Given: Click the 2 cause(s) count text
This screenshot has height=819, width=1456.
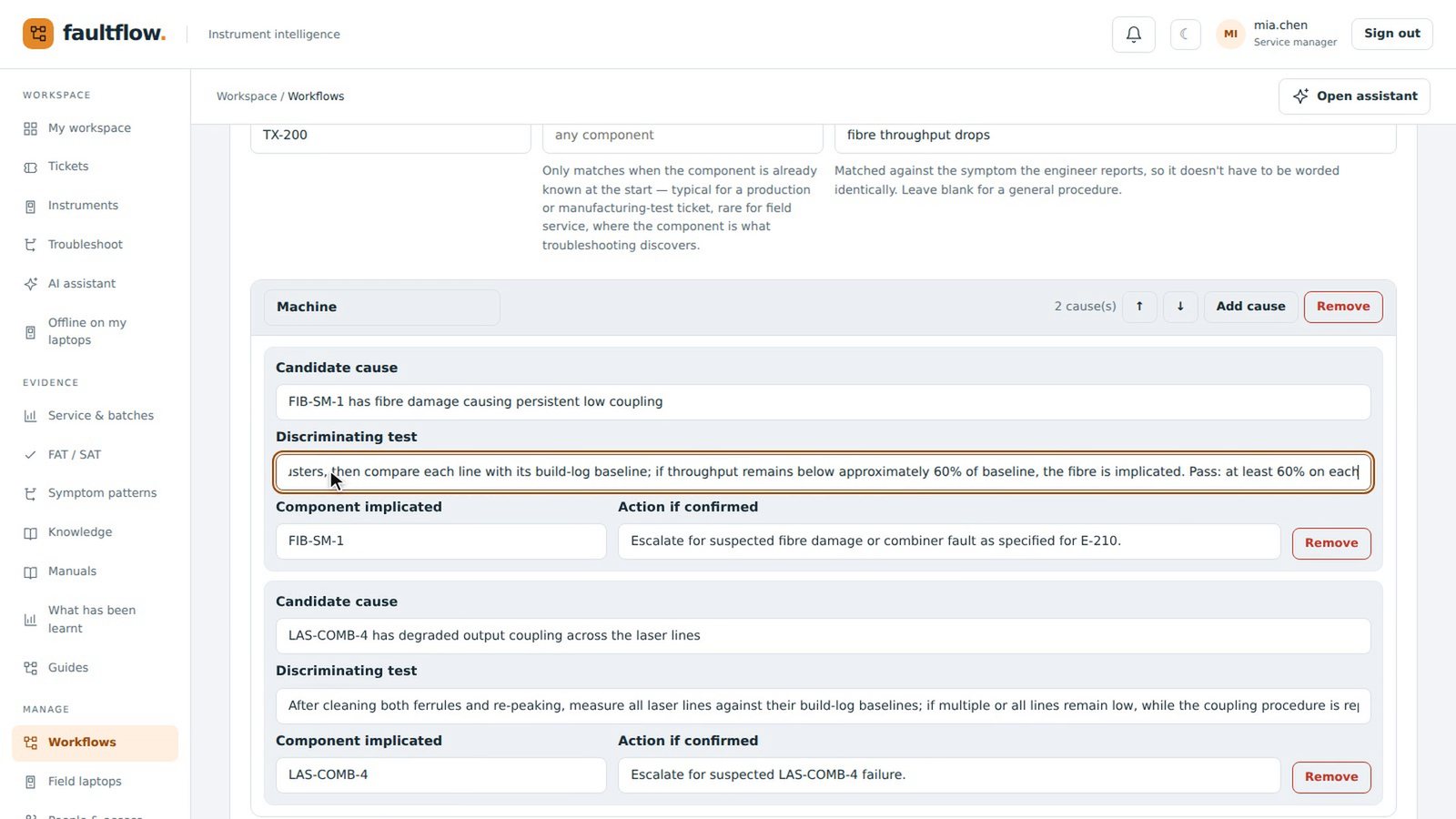Looking at the screenshot, I should 1085,307.
